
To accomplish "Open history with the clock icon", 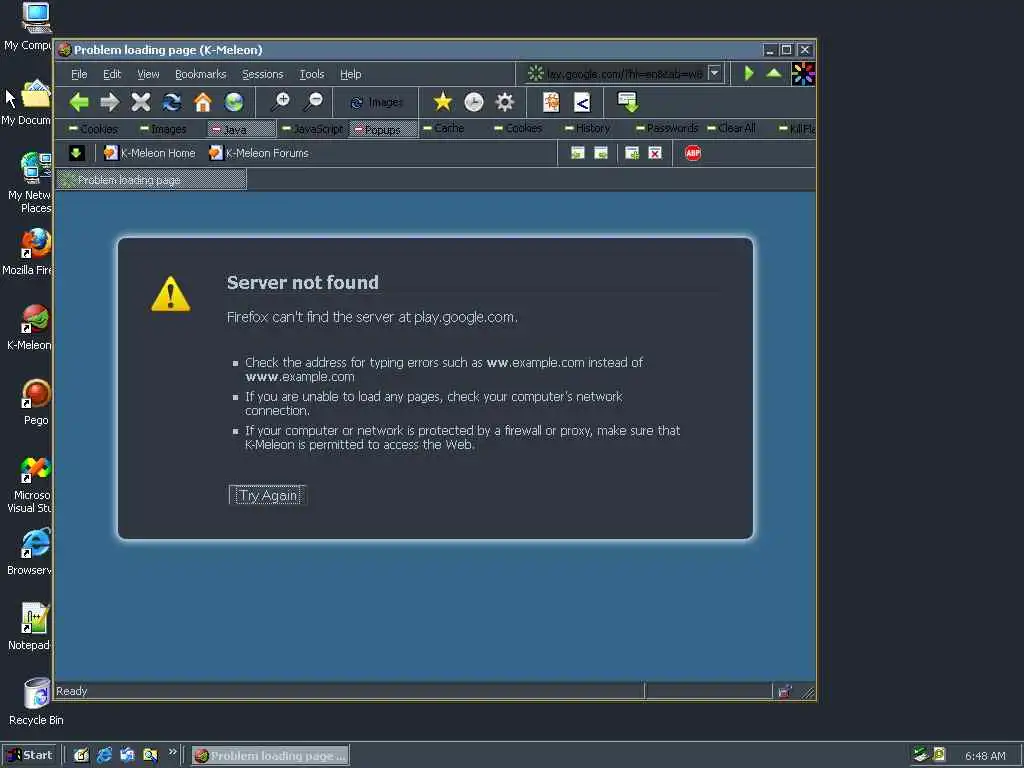I will pyautogui.click(x=473, y=102).
